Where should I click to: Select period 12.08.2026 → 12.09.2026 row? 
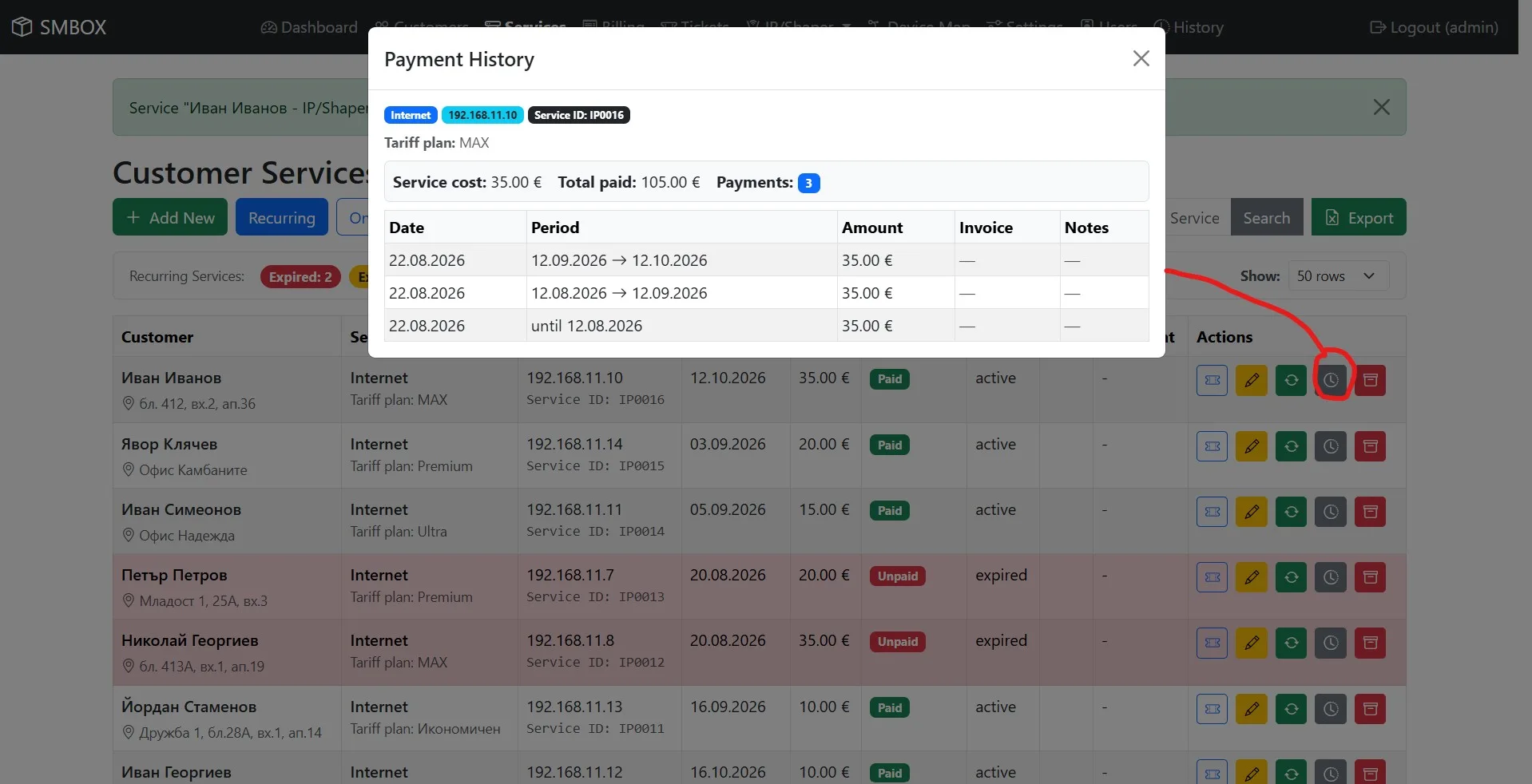(766, 293)
